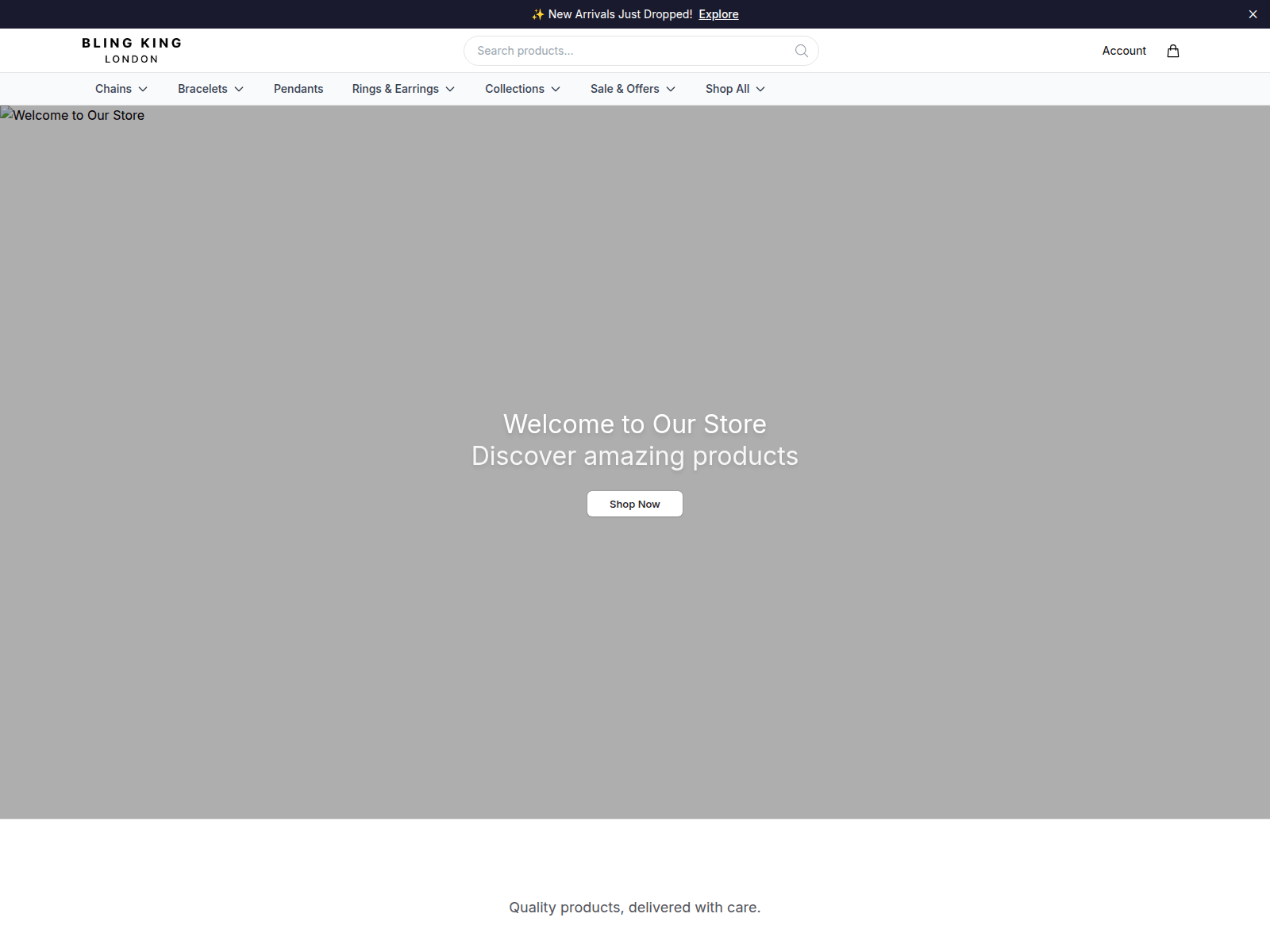Click 'Quality products, delivered with care.' text

(635, 908)
